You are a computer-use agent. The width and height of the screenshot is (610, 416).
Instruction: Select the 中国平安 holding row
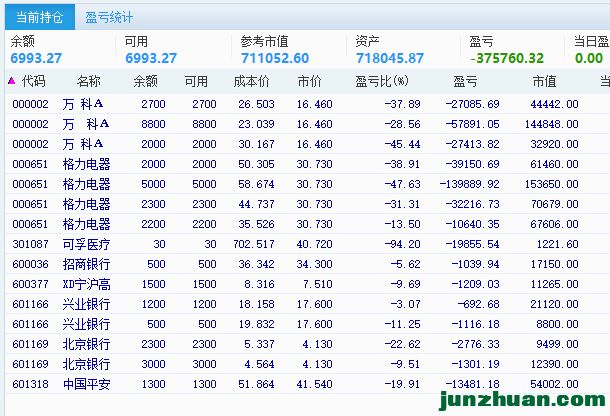pos(86,384)
